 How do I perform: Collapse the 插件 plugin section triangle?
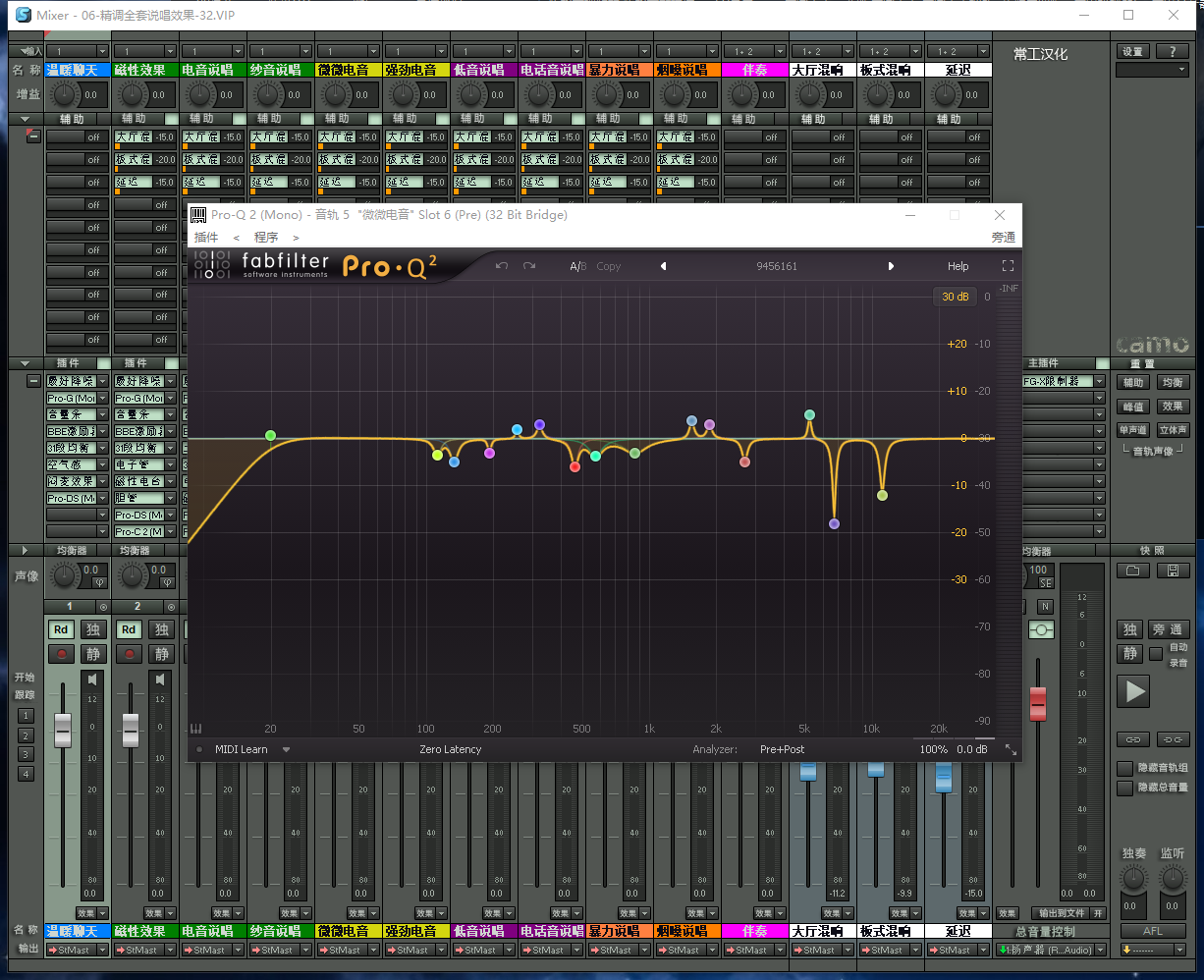25,363
